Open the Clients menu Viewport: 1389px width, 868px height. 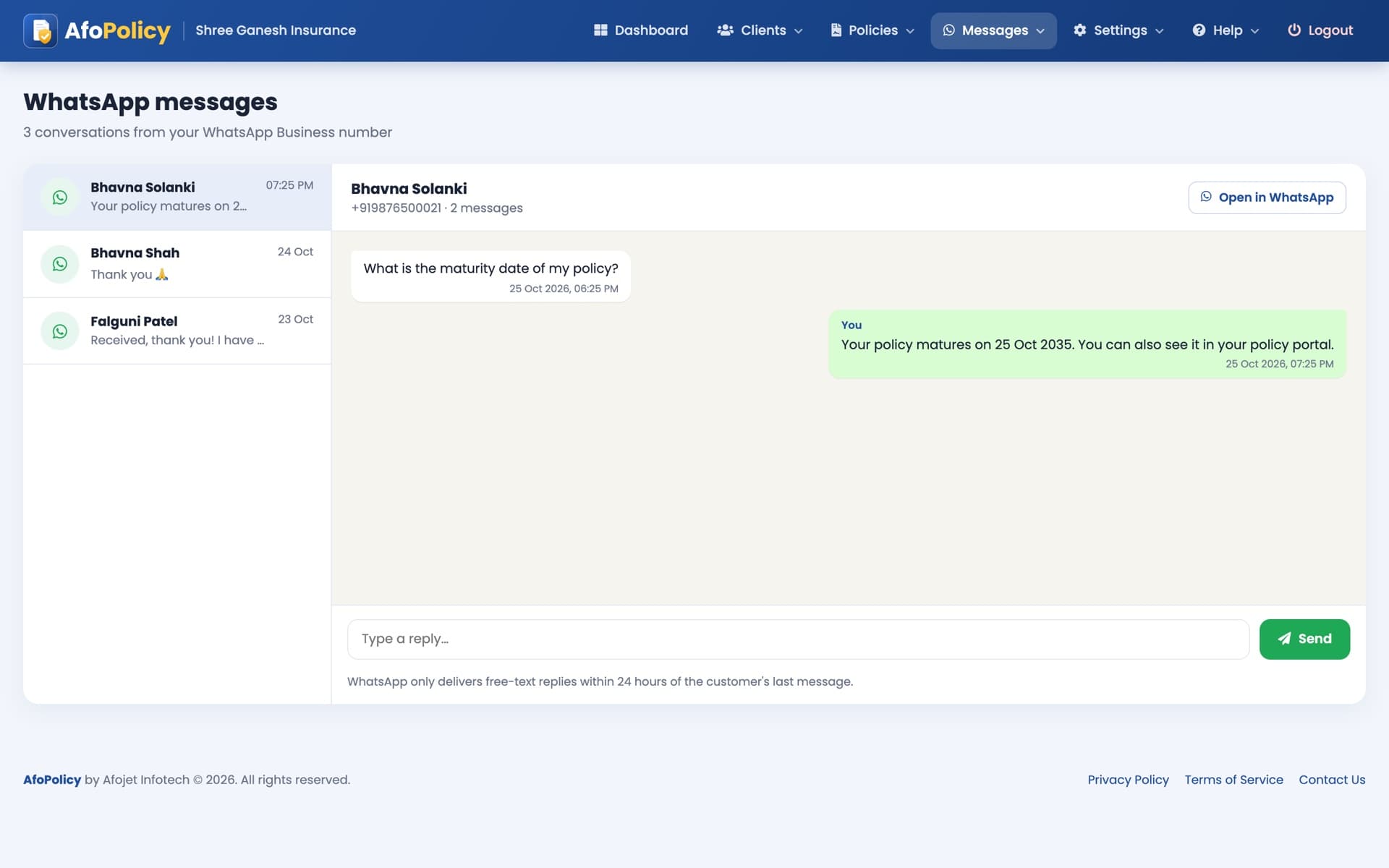click(760, 30)
